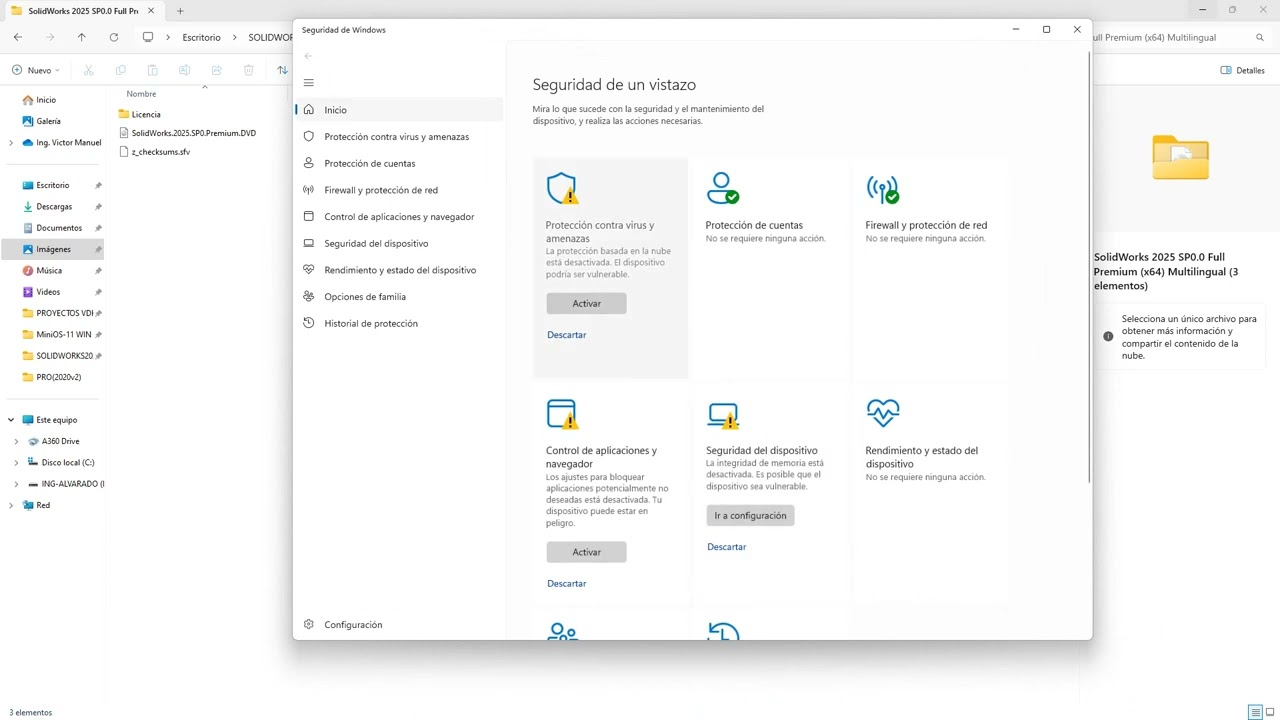Image resolution: width=1280 pixels, height=720 pixels.
Task: Expand the Ing. Victor Manuel OneDrive node
Action: coord(11,143)
